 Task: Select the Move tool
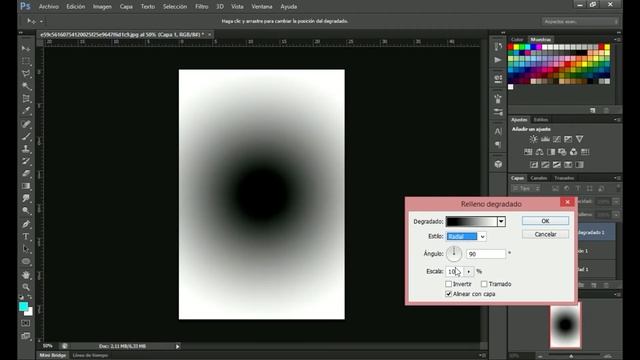(26, 49)
